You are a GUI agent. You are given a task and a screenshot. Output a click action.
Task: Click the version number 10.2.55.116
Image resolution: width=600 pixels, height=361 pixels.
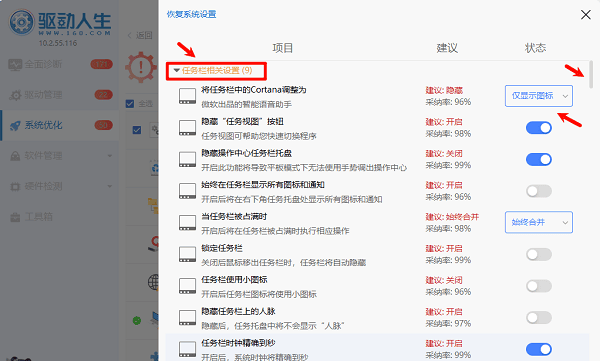tap(58, 43)
